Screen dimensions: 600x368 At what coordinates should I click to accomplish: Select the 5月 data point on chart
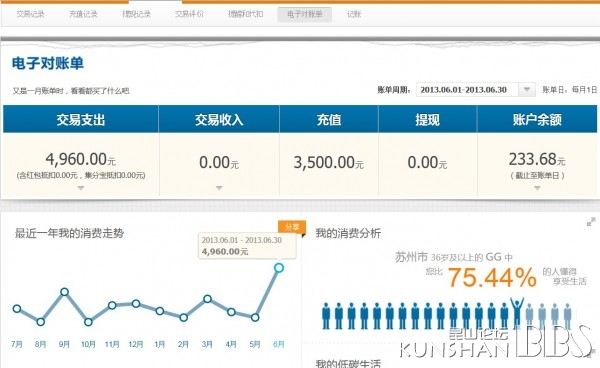click(255, 317)
